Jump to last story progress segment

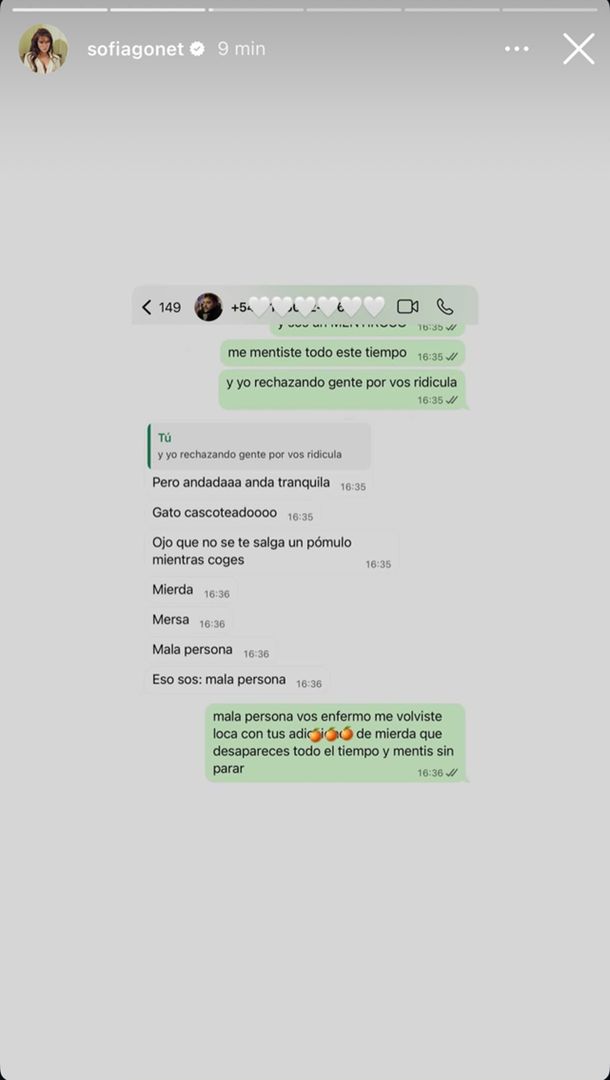pos(549,10)
